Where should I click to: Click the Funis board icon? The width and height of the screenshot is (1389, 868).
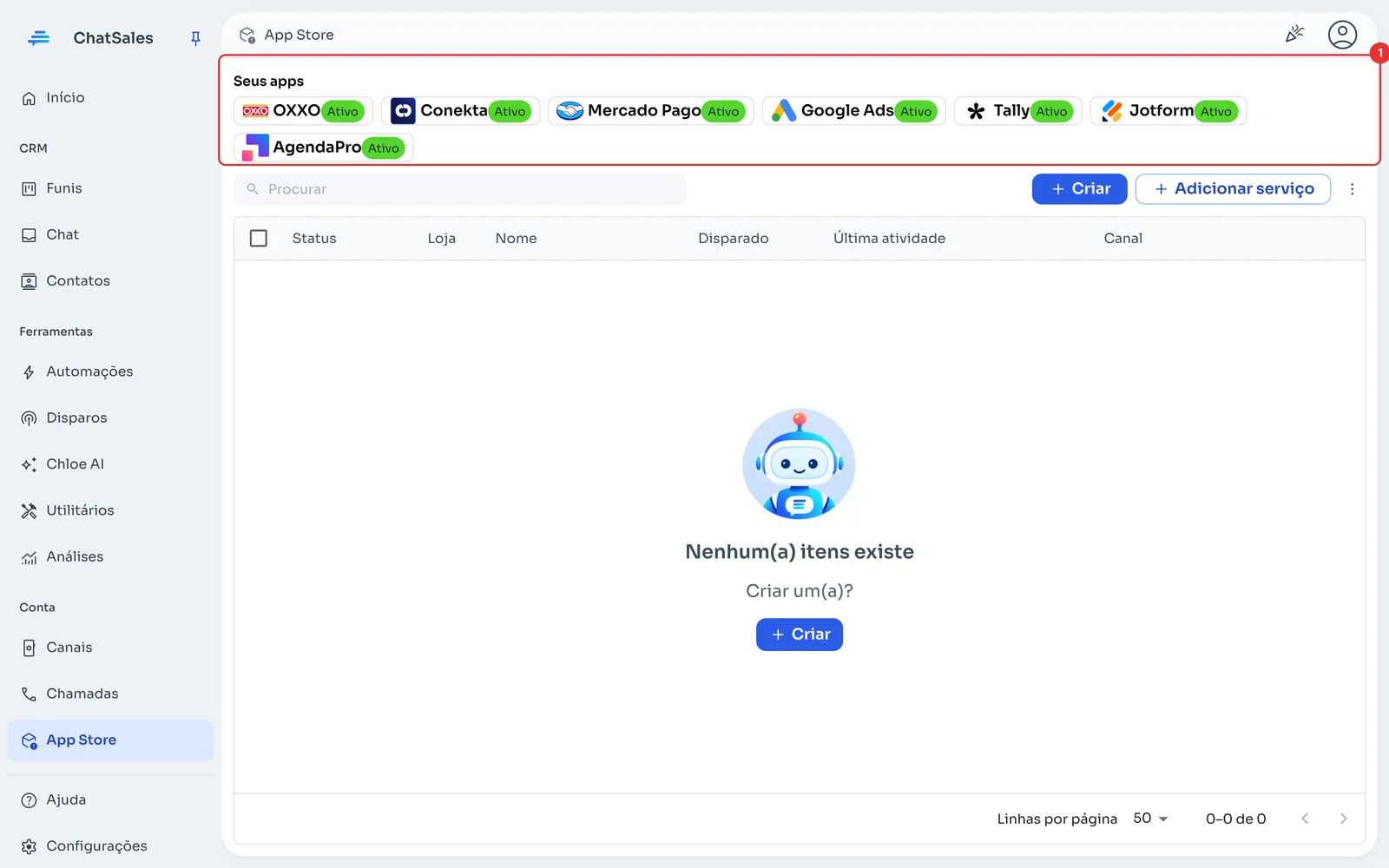click(x=29, y=188)
